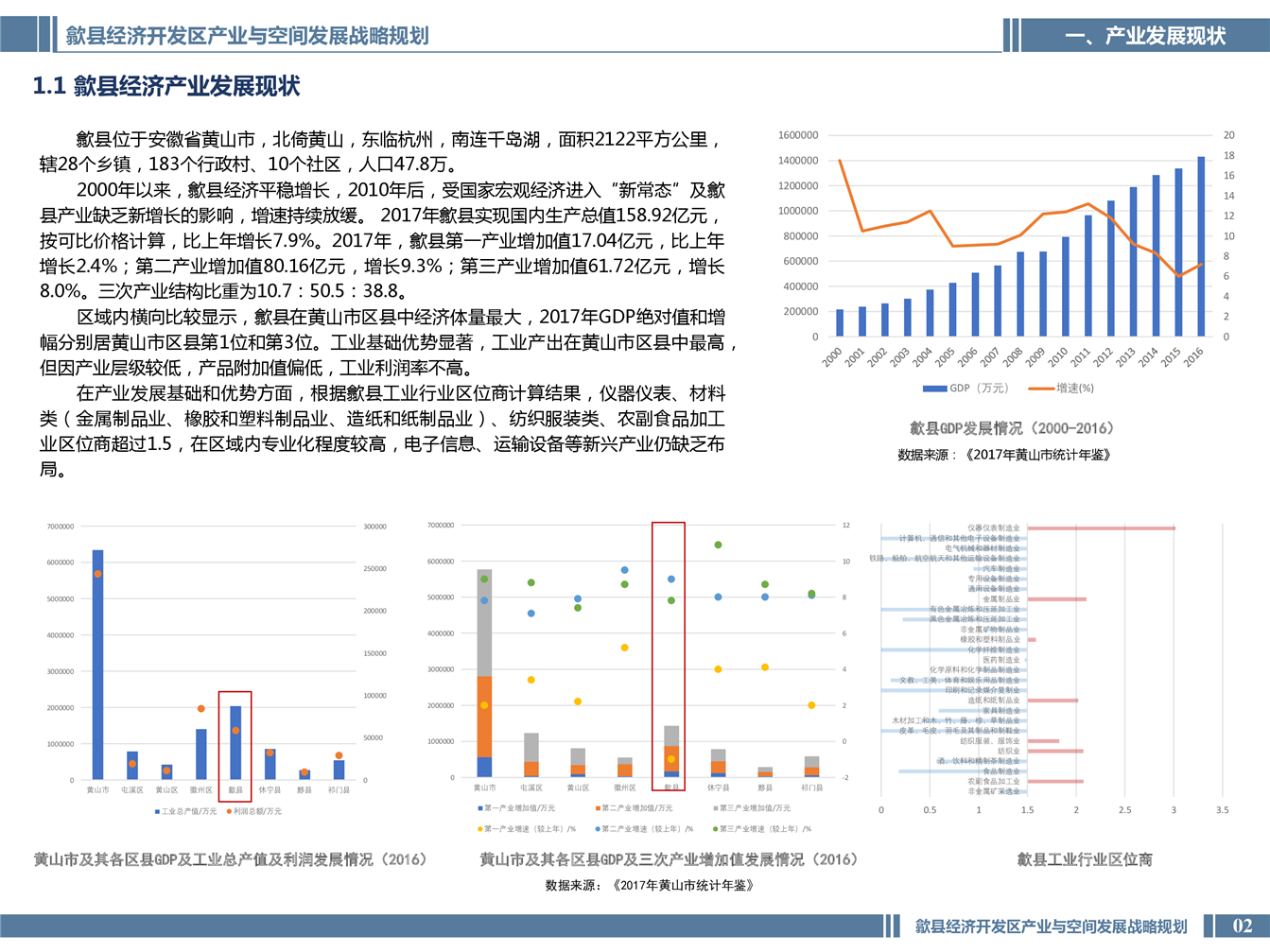Click the 第一产业增加值/万元 legend entry
1270x952 pixels.
tap(516, 808)
